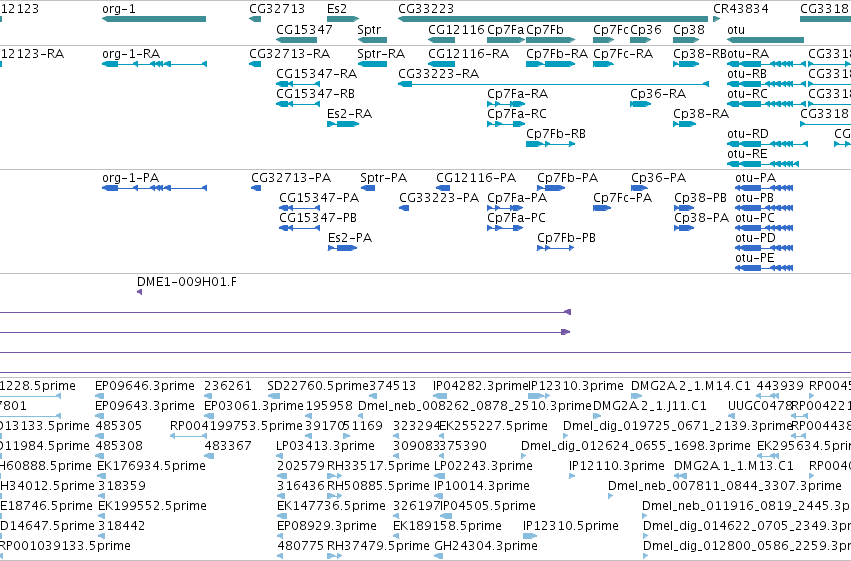Select the Cp38-RA transcript label
The height and width of the screenshot is (561, 851).
[701, 114]
